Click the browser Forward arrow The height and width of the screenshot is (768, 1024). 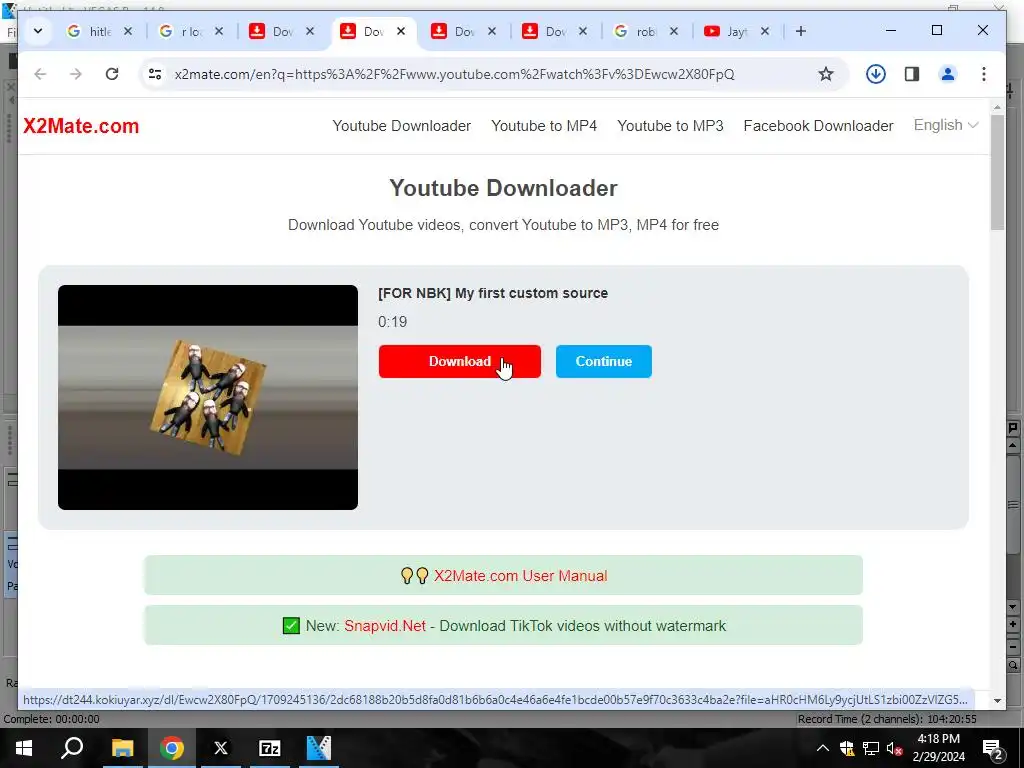[x=76, y=74]
